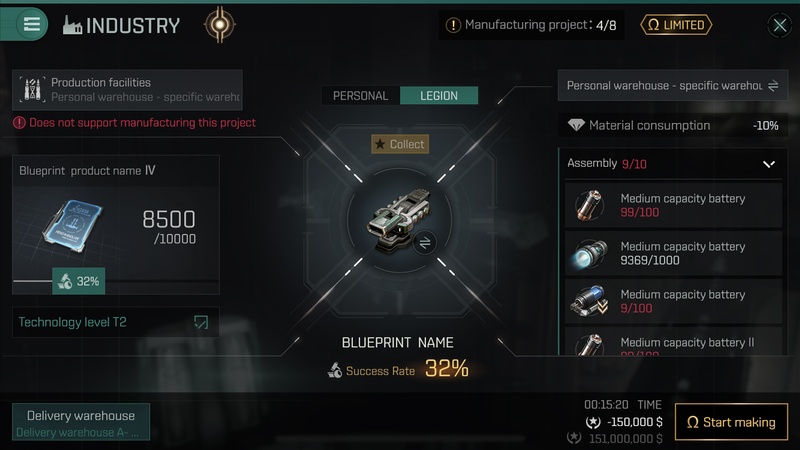Click the golden compass emblem icon
800x450 pixels.
[x=220, y=24]
